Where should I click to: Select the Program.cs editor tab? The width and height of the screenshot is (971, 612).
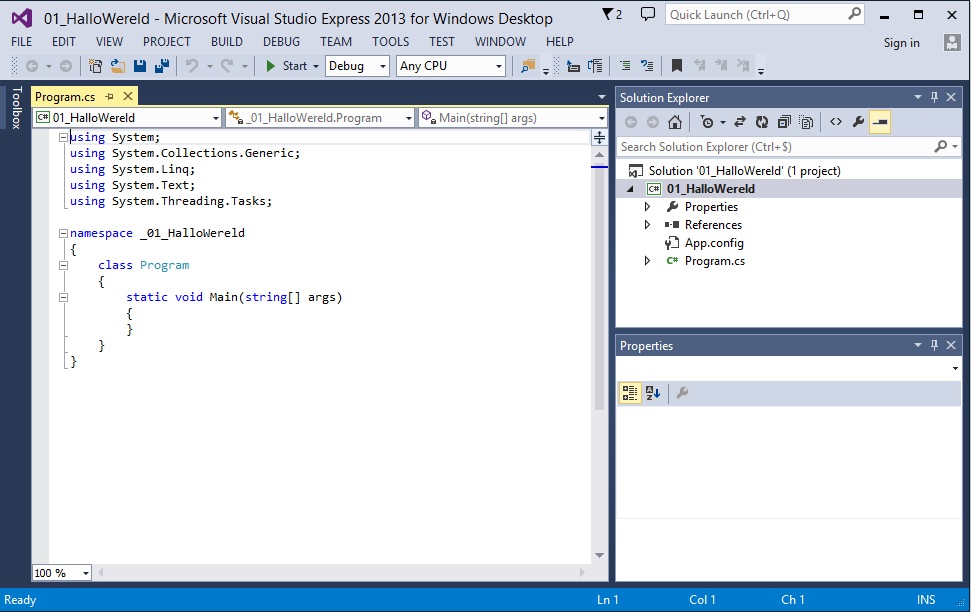65,97
